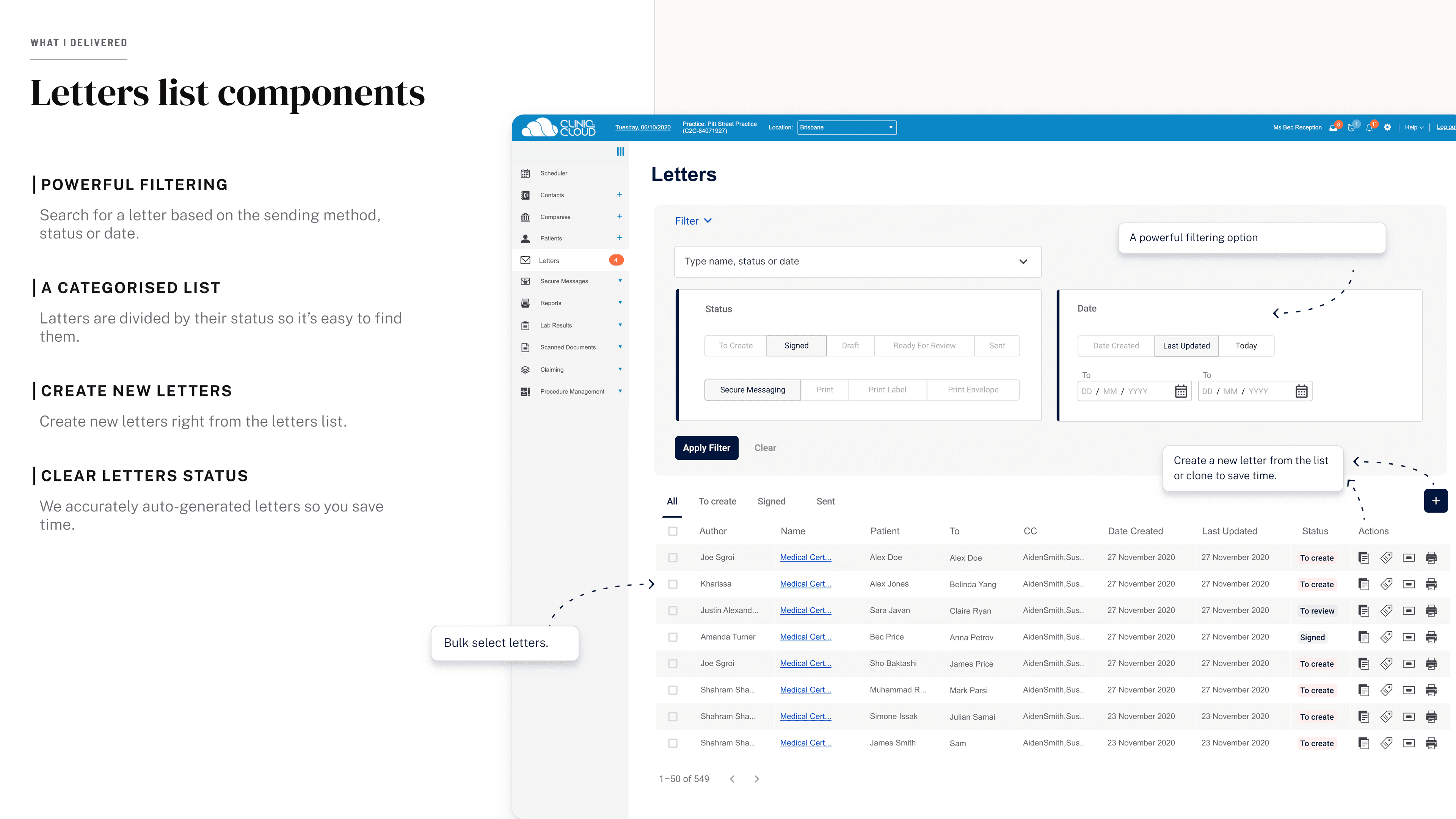This screenshot has height=819, width=1456.
Task: Select the Ready For Review status filter
Action: pyautogui.click(x=924, y=346)
